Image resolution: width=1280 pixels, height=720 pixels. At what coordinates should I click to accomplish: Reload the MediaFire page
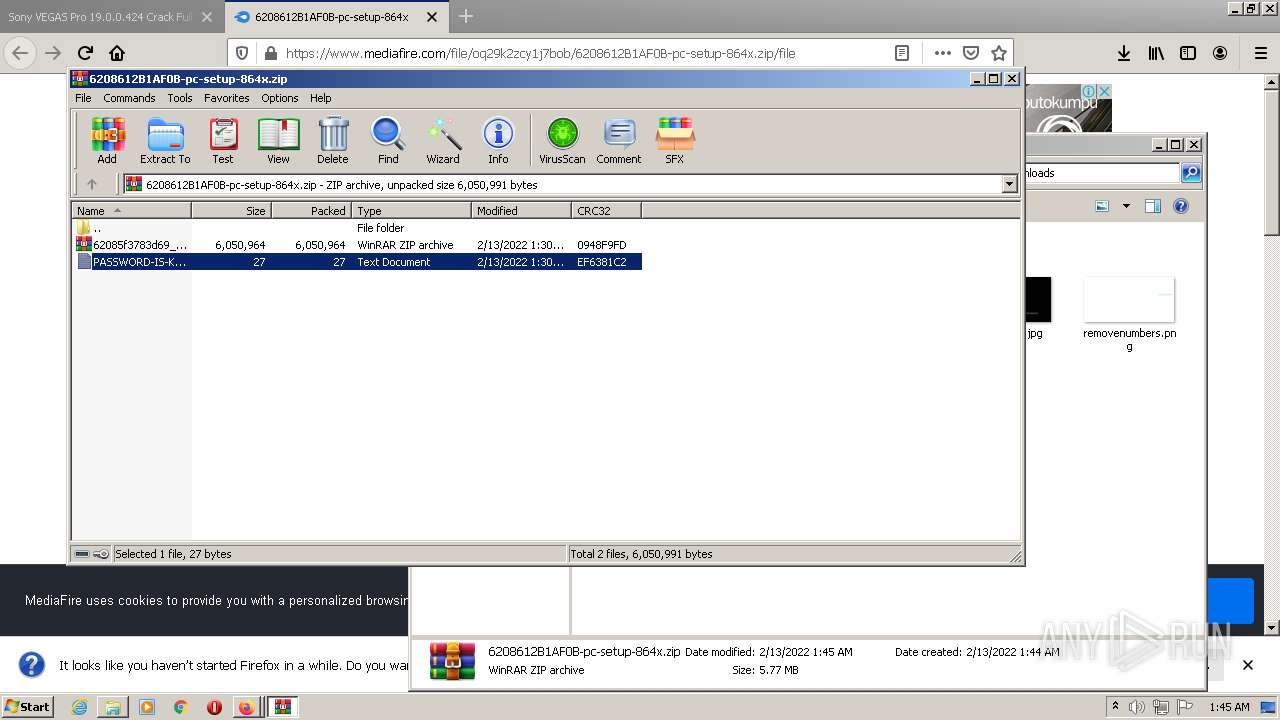[85, 53]
